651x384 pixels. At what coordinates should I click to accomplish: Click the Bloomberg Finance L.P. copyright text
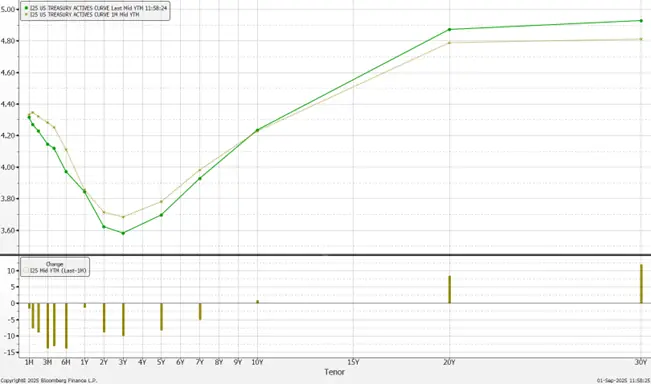[x=49, y=380]
